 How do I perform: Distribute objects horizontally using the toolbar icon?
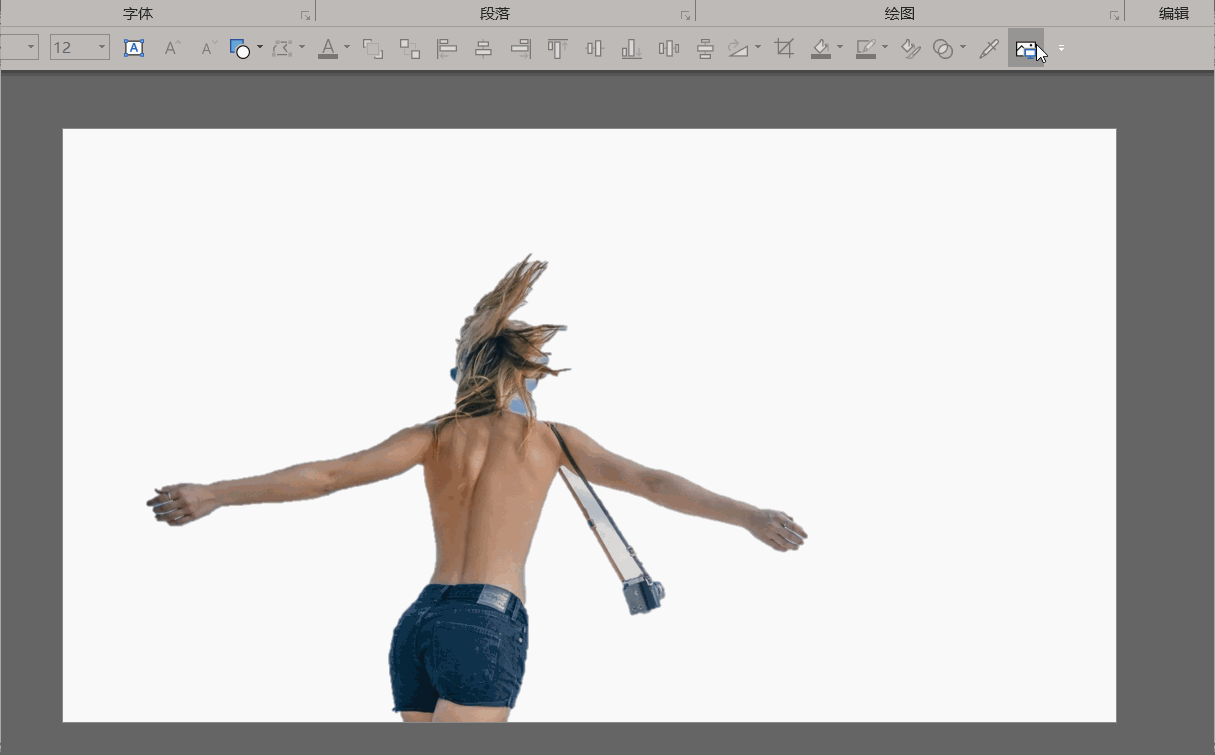click(x=668, y=48)
